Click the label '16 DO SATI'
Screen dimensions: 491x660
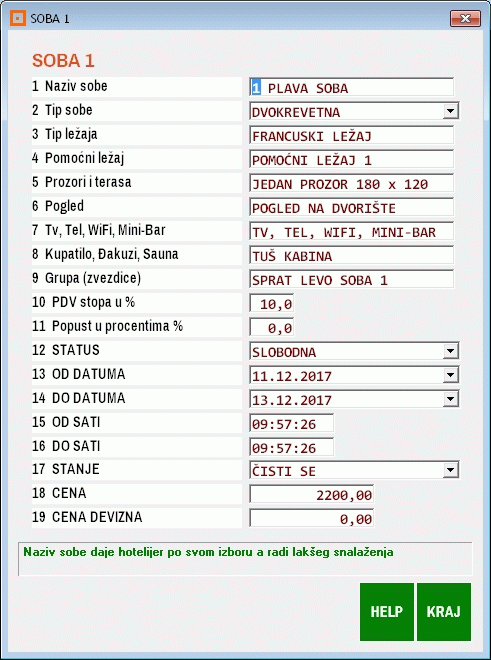point(67,446)
